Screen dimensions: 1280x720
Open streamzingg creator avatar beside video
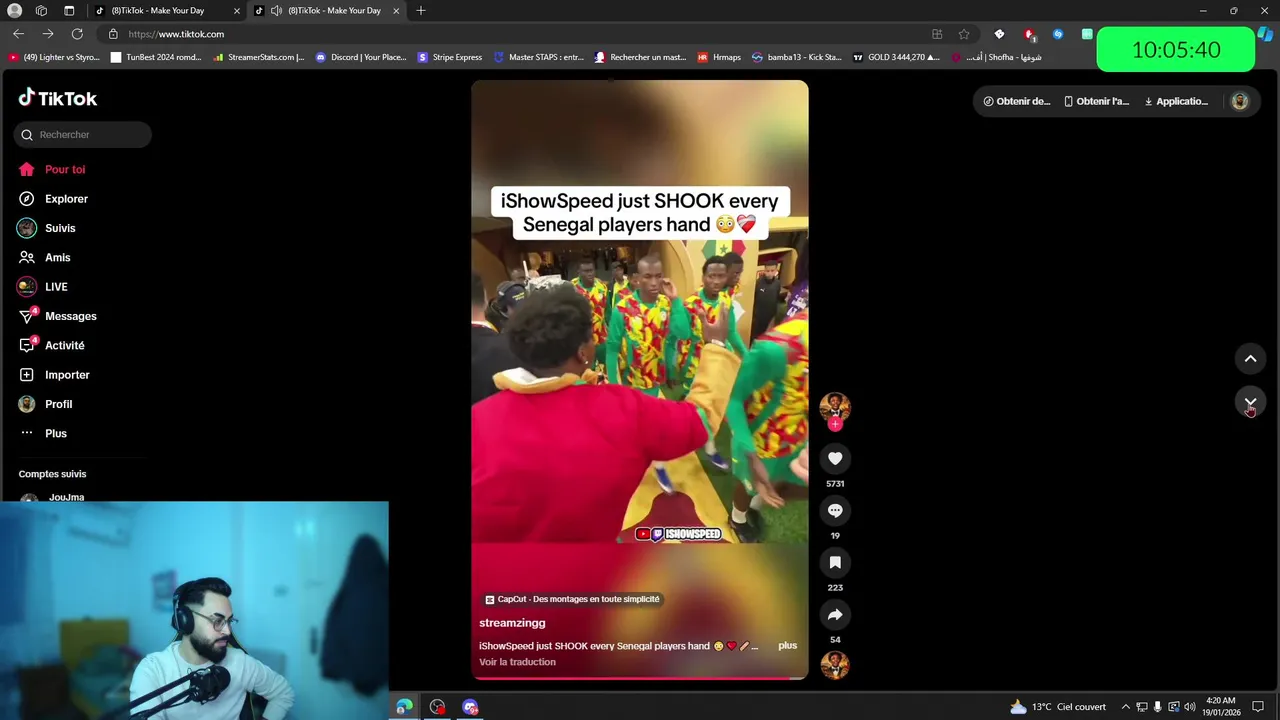click(x=835, y=406)
